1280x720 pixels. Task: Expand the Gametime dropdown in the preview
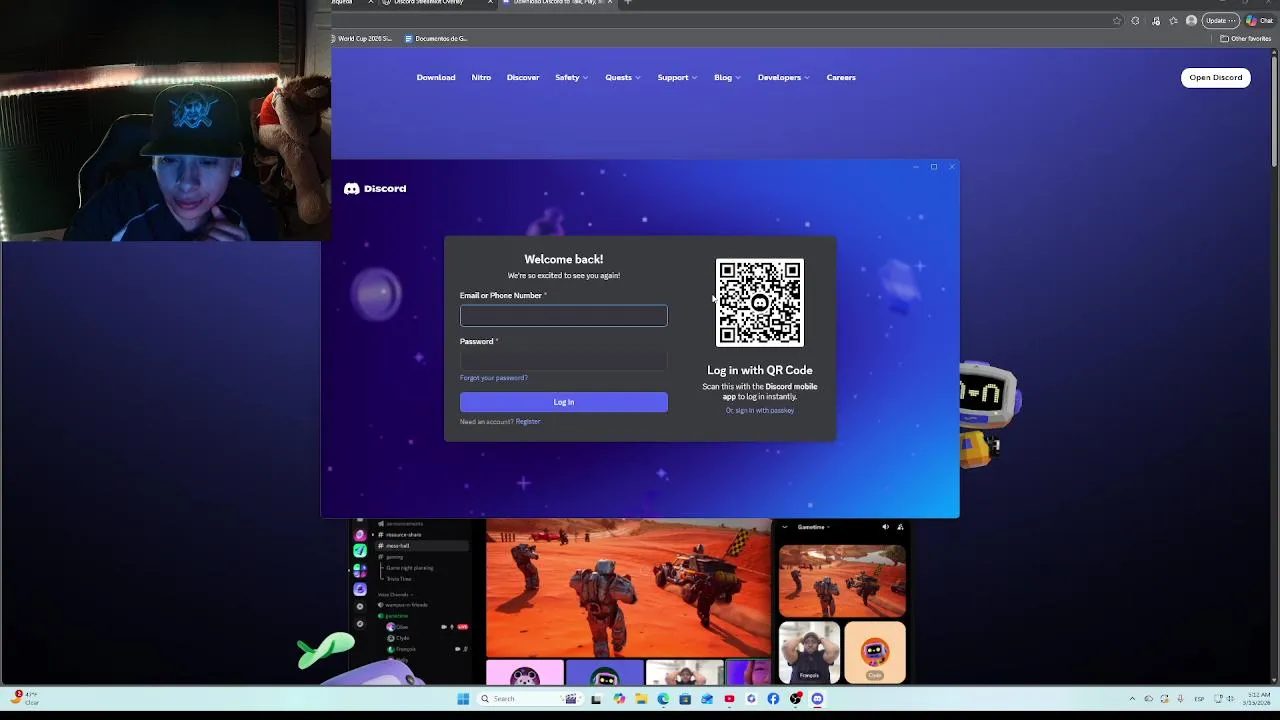[813, 527]
